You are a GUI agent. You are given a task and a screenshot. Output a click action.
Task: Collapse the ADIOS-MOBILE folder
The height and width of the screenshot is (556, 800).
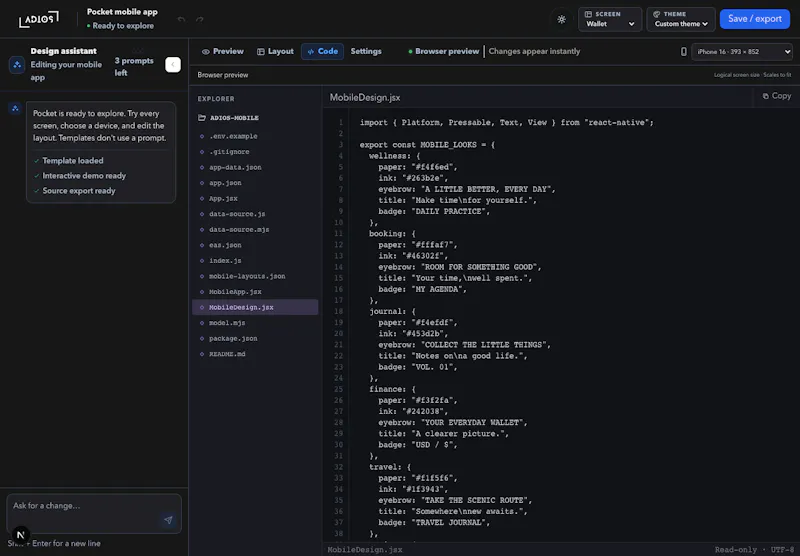[228, 118]
